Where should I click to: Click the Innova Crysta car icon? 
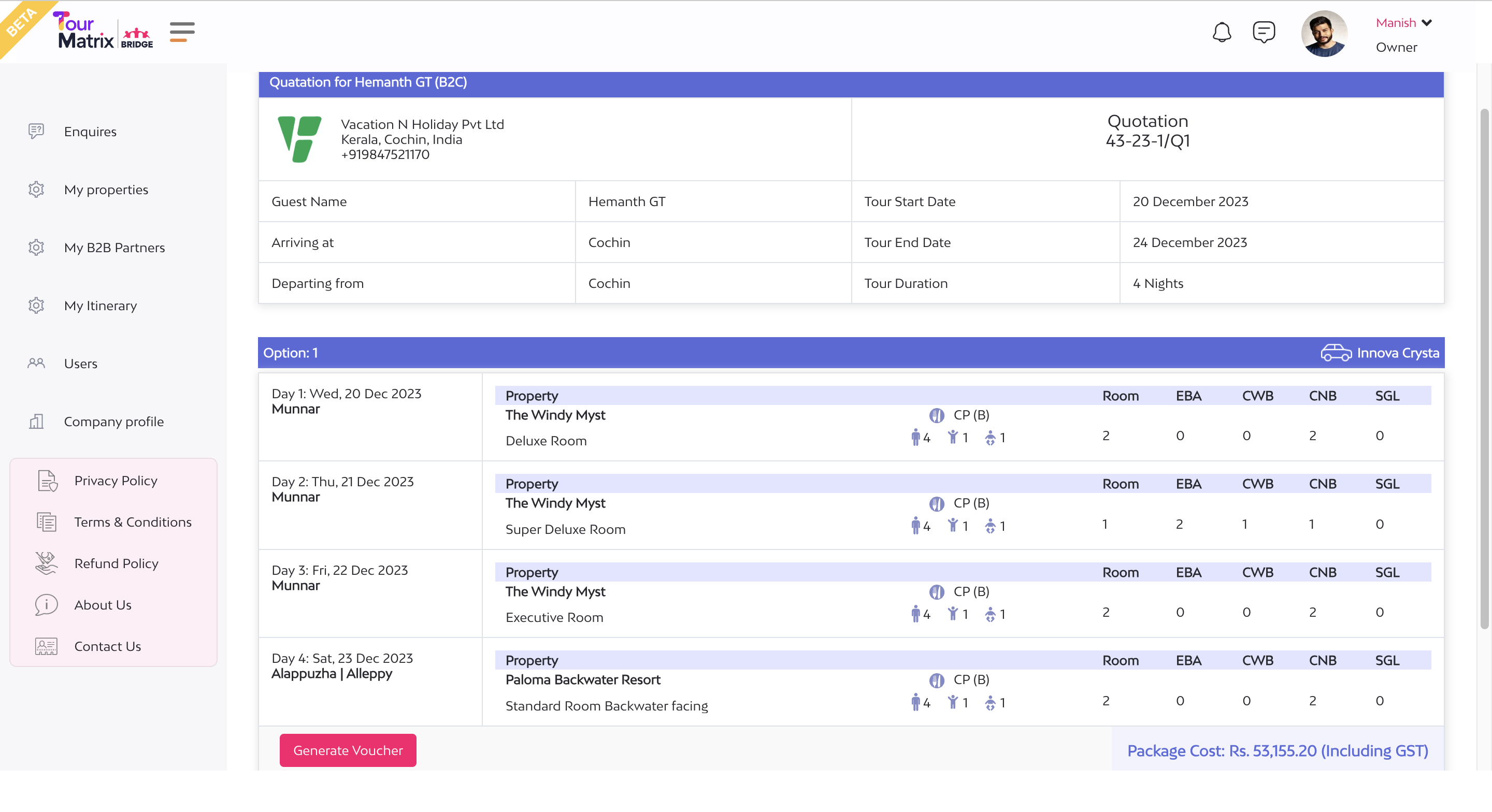[x=1336, y=353]
